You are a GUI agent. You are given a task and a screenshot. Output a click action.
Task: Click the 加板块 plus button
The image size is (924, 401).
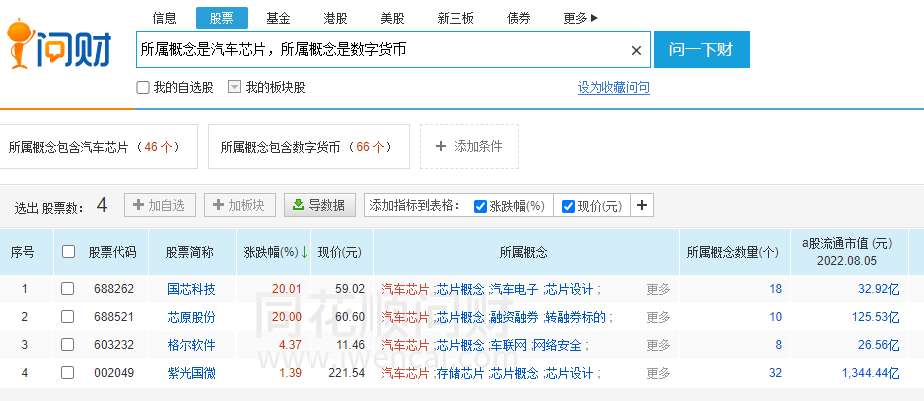[239, 205]
